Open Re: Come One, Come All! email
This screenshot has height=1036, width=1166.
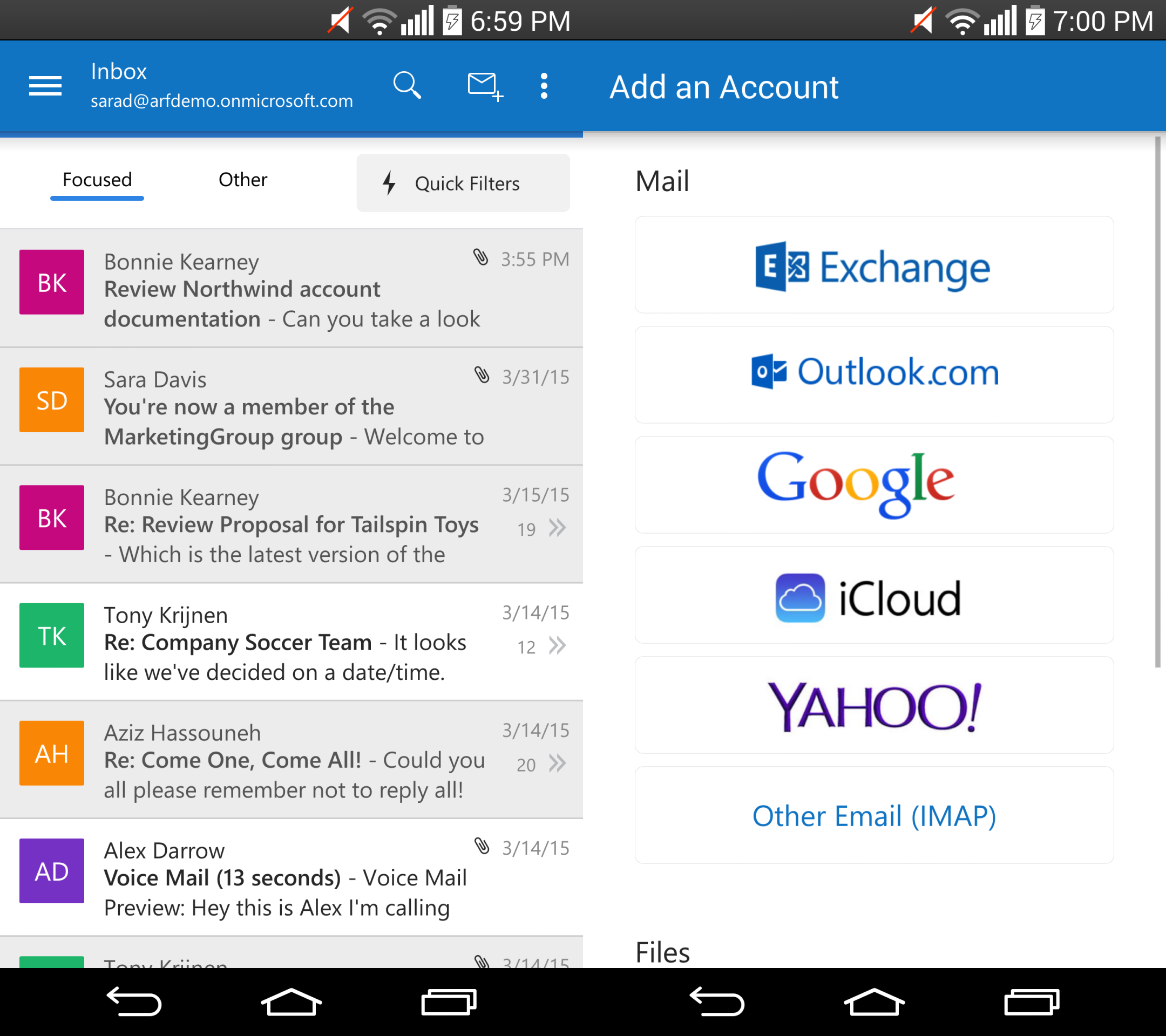tap(291, 760)
